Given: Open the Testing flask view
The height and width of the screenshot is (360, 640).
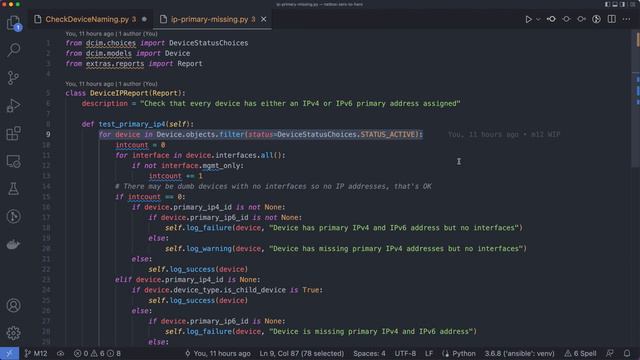Looking at the screenshot, I should pyautogui.click(x=13, y=189).
